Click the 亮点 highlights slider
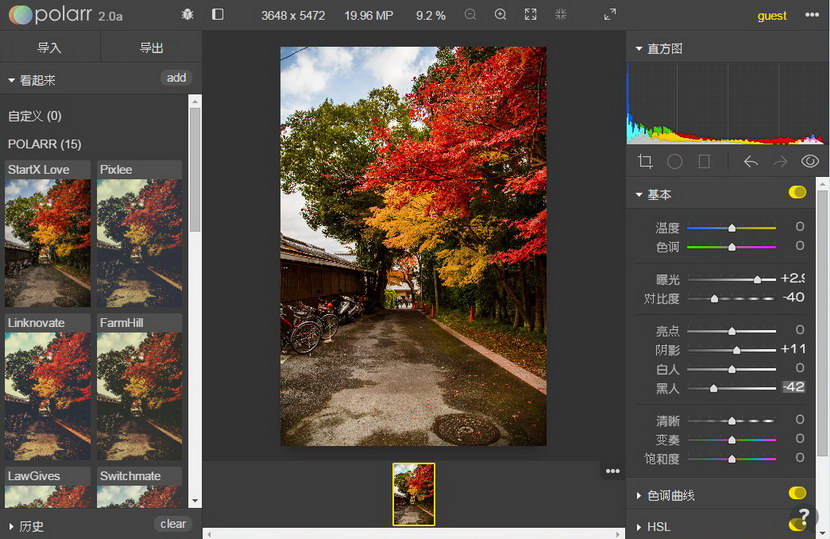 pos(732,331)
